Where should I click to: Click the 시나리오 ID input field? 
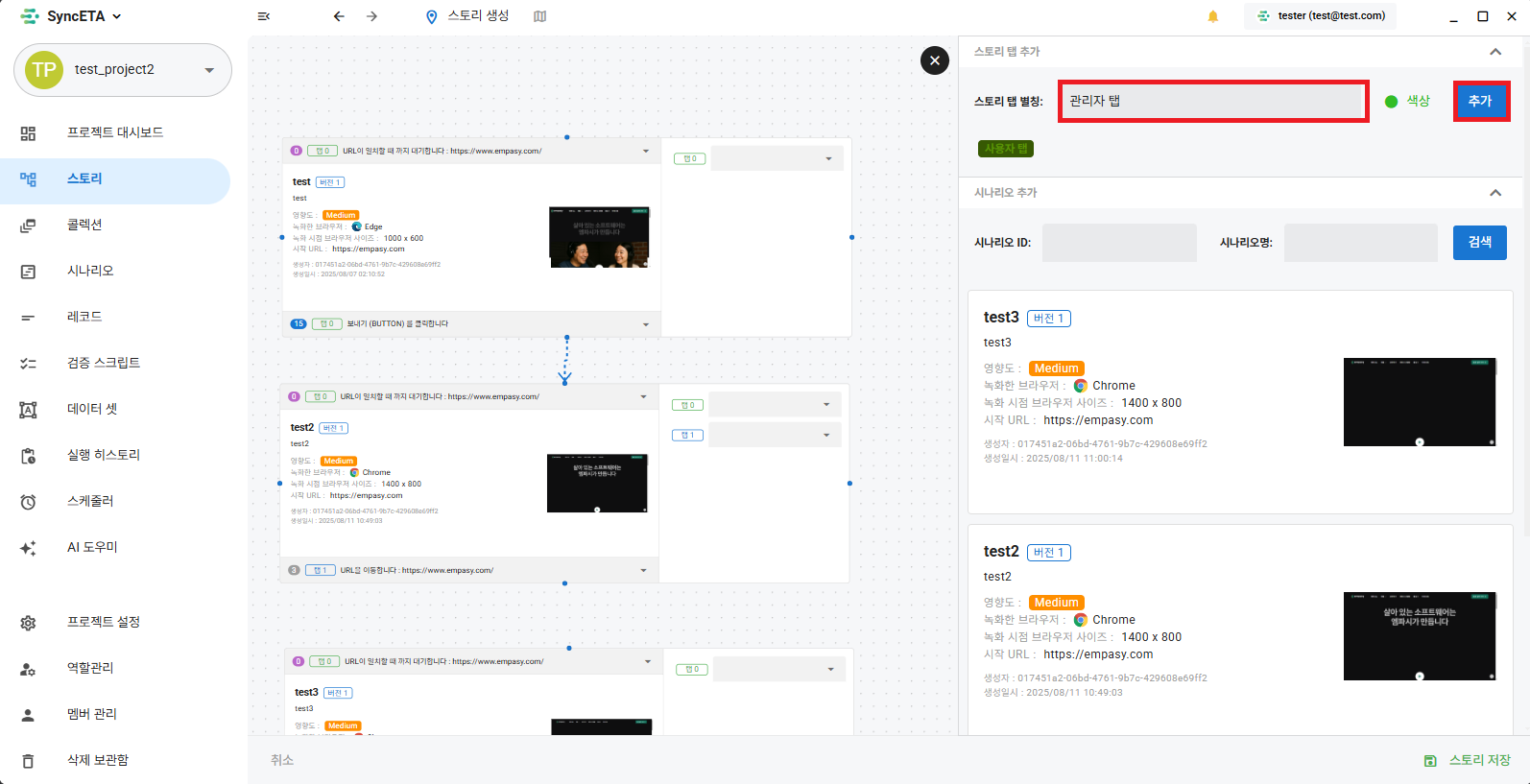point(1119,243)
